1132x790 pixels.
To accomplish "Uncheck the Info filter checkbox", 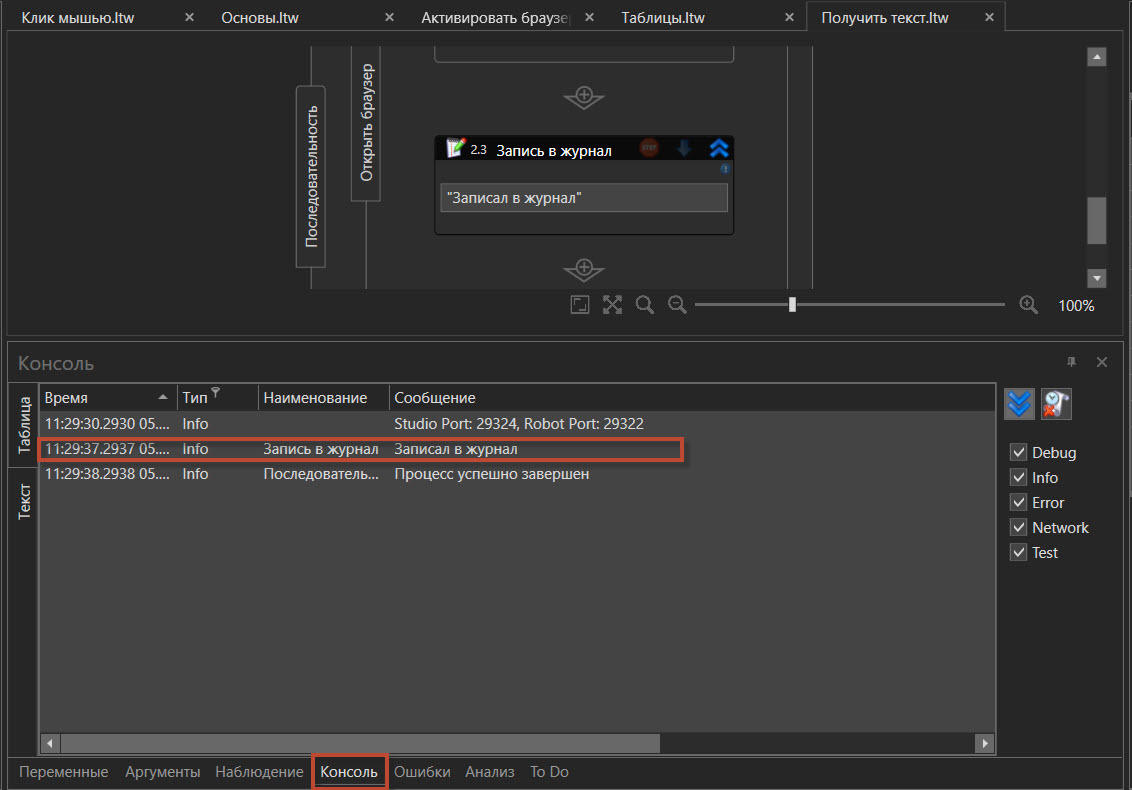I will (1019, 477).
